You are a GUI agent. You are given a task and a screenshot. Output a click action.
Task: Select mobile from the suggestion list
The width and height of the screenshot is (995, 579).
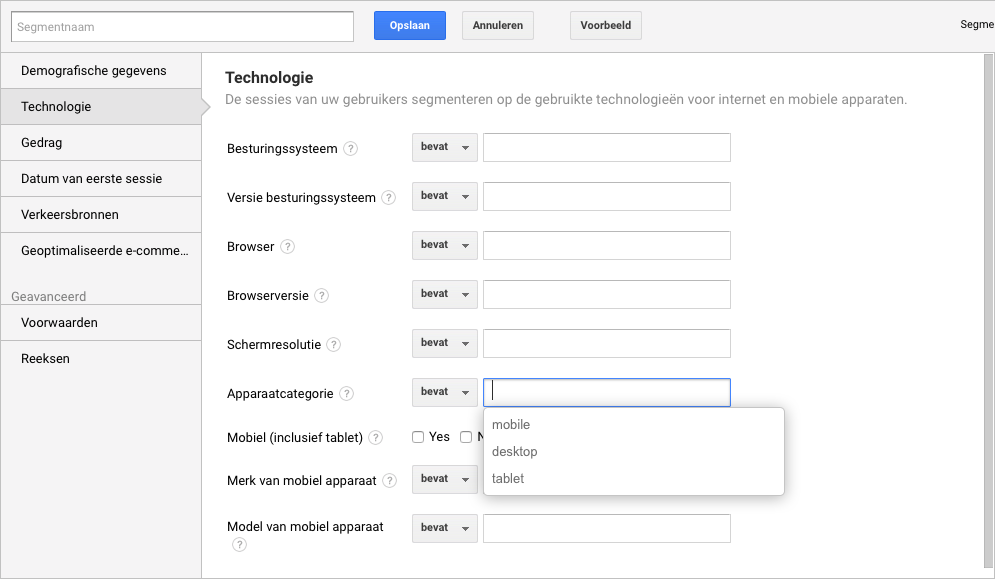(511, 425)
